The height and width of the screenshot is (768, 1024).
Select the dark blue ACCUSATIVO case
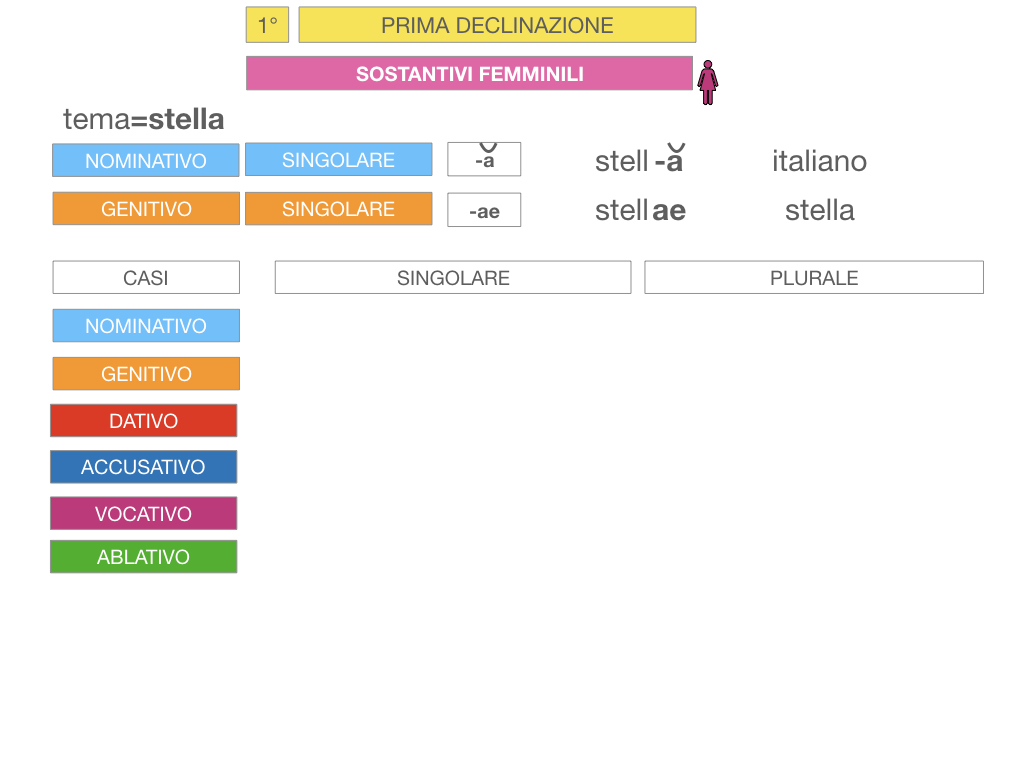tap(144, 467)
